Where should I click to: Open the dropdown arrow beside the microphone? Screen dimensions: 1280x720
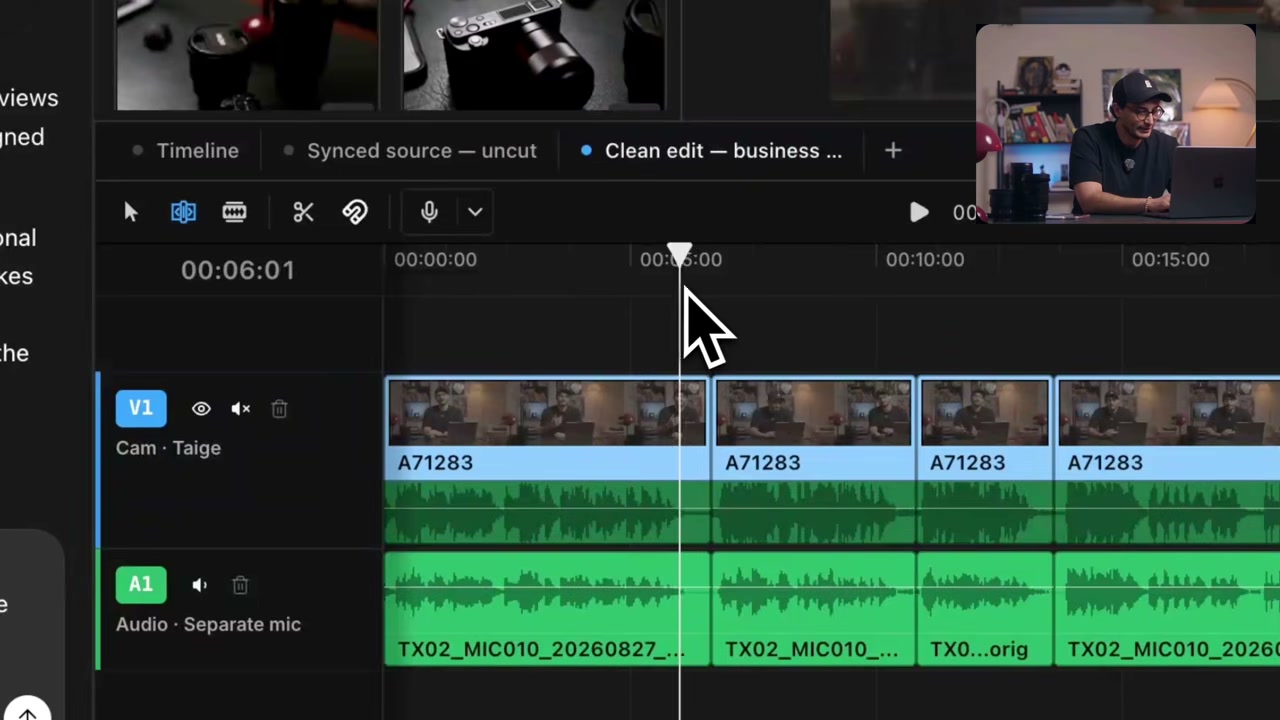point(475,212)
